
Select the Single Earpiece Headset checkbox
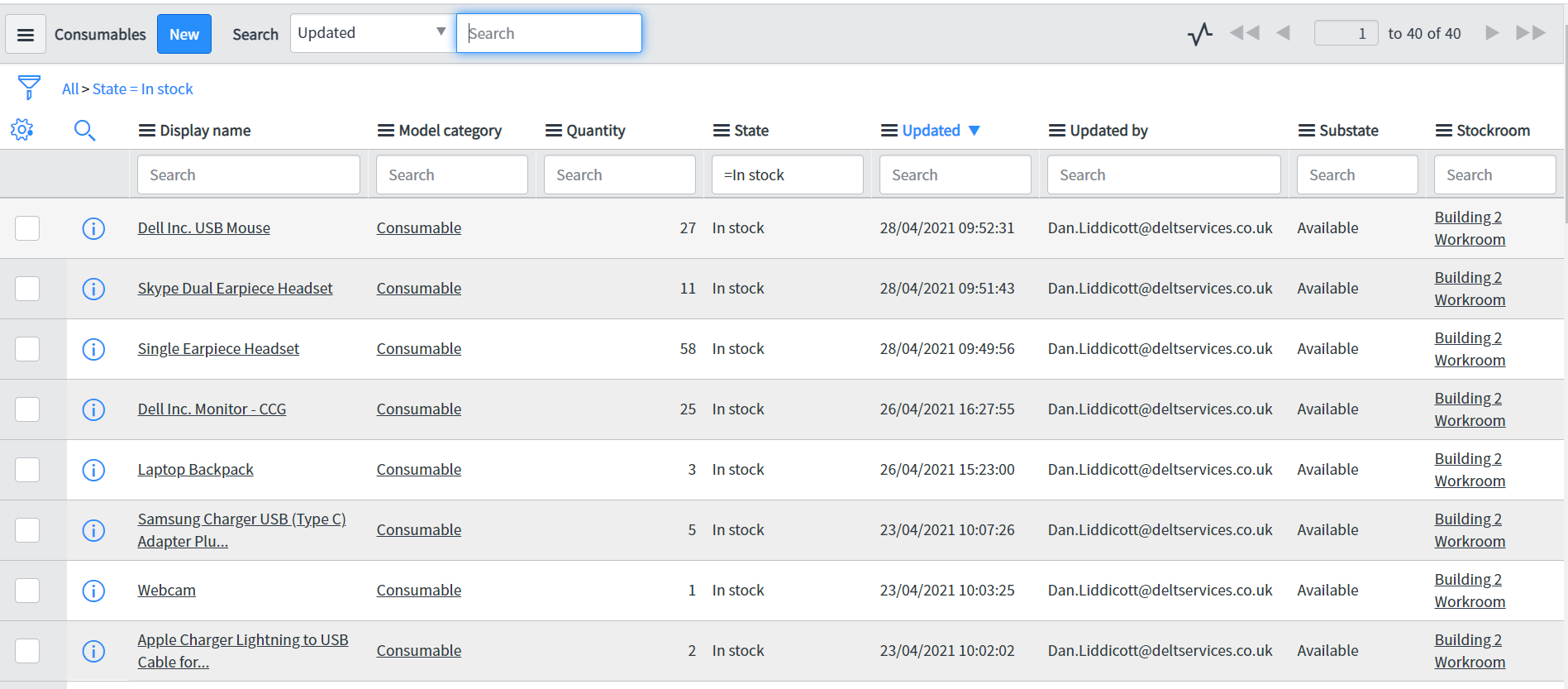point(27,349)
